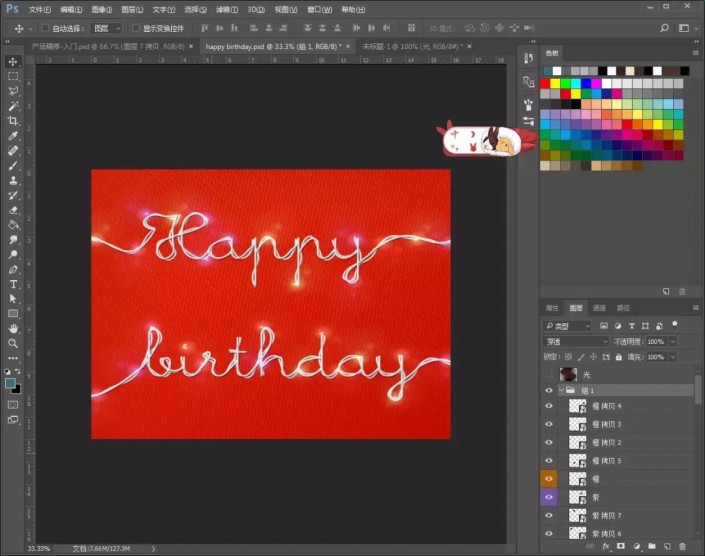
Task: Open the extra tools ellipsis button
Action: click(13, 358)
